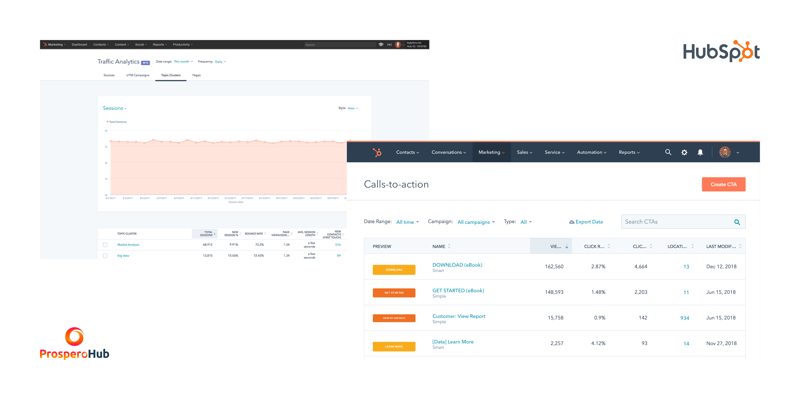The image size is (800, 400).
Task: Open the 'All campaigns' campaign dropdown
Action: coord(476,222)
